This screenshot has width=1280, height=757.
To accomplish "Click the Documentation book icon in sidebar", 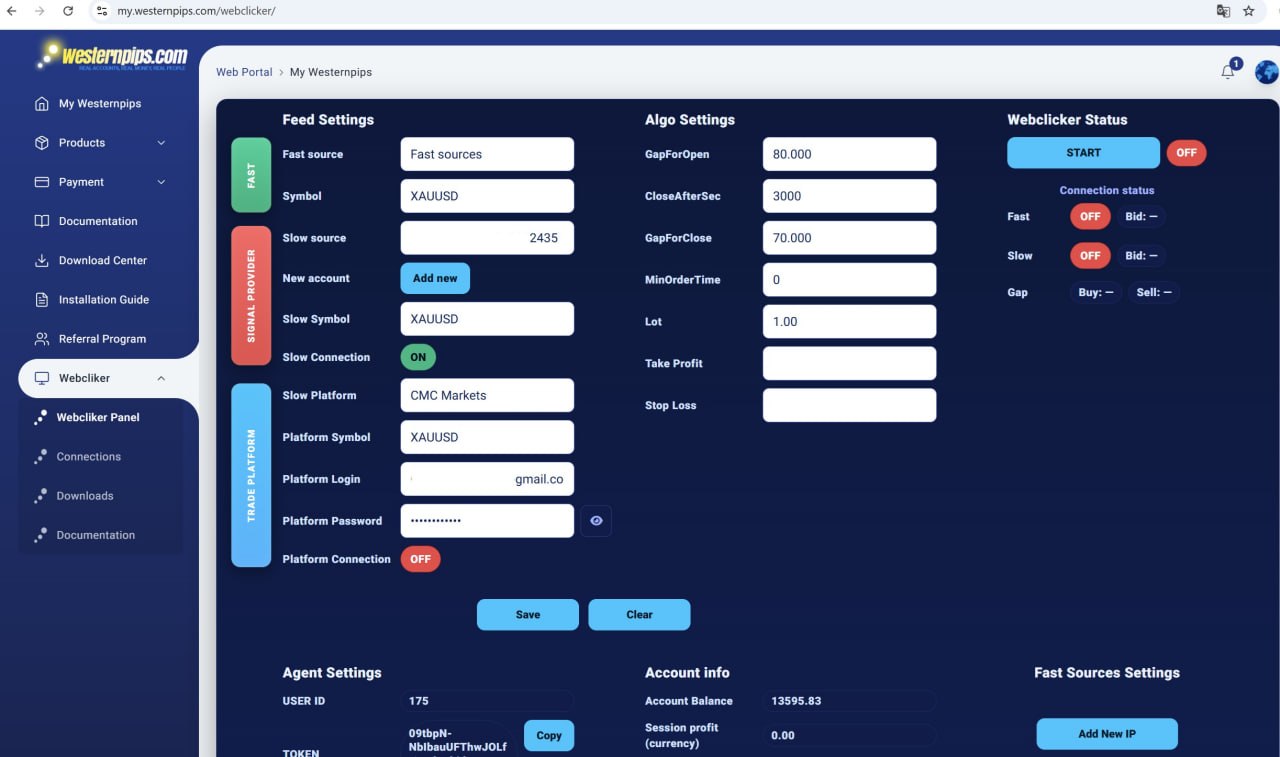I will coord(42,221).
